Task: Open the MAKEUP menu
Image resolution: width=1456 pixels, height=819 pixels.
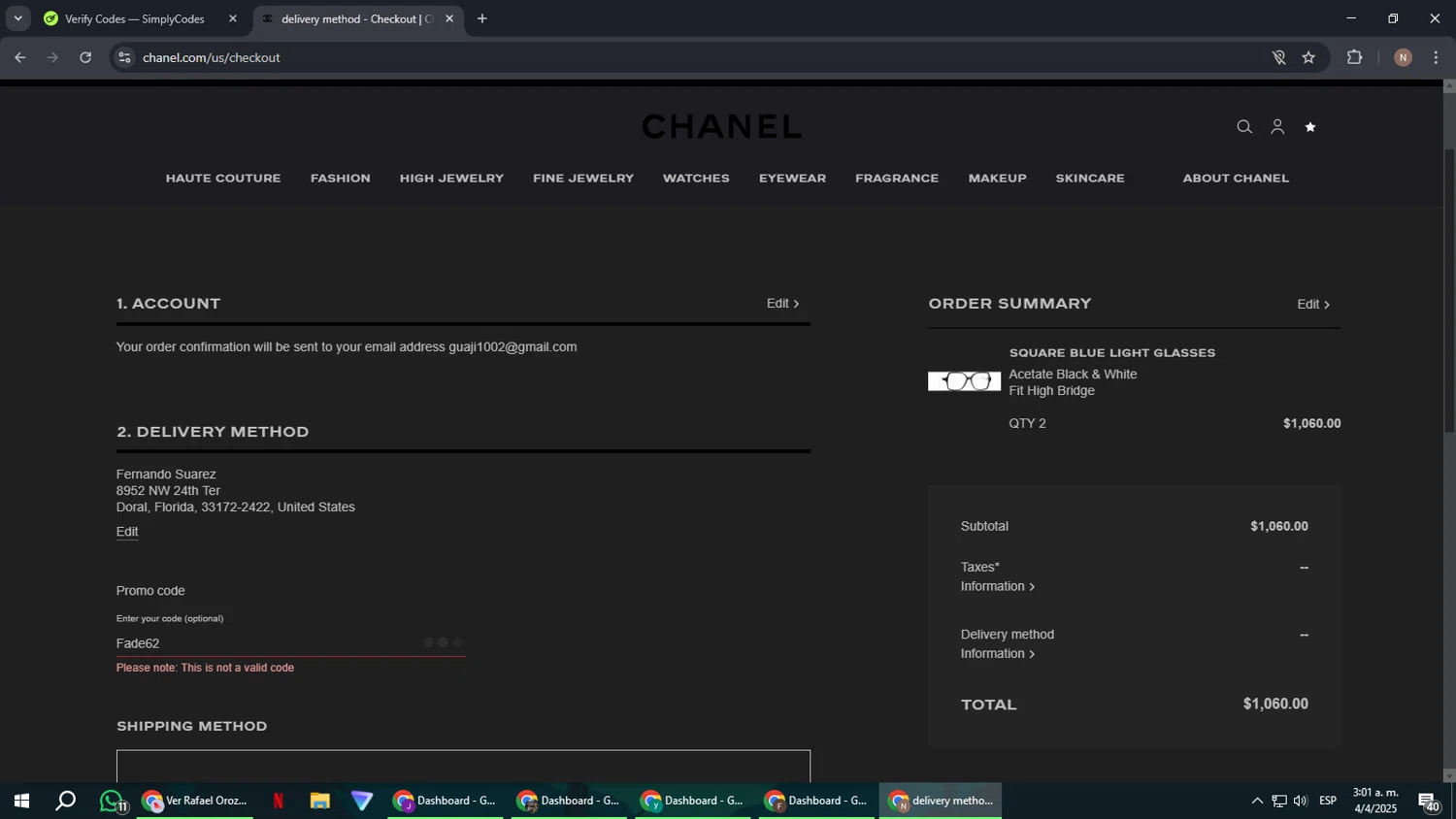Action: (997, 179)
